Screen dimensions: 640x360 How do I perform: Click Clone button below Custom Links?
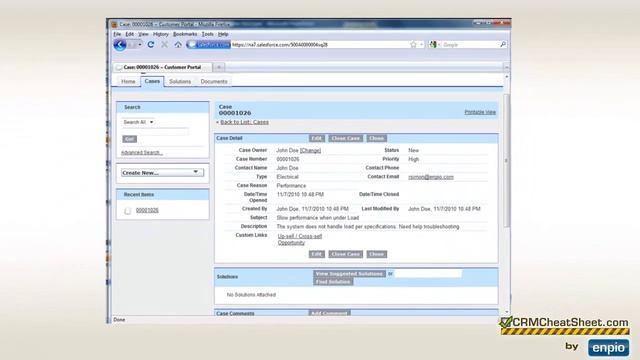tap(376, 254)
